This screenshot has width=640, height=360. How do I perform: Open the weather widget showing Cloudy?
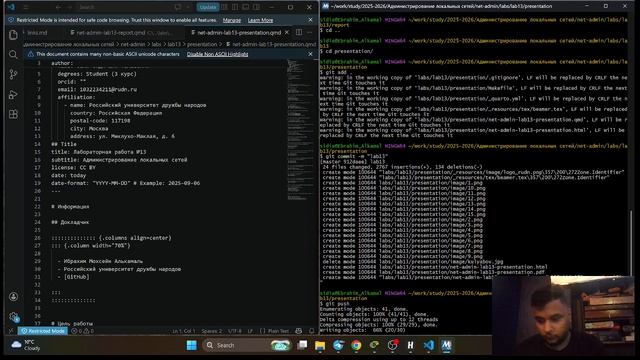click(26, 345)
